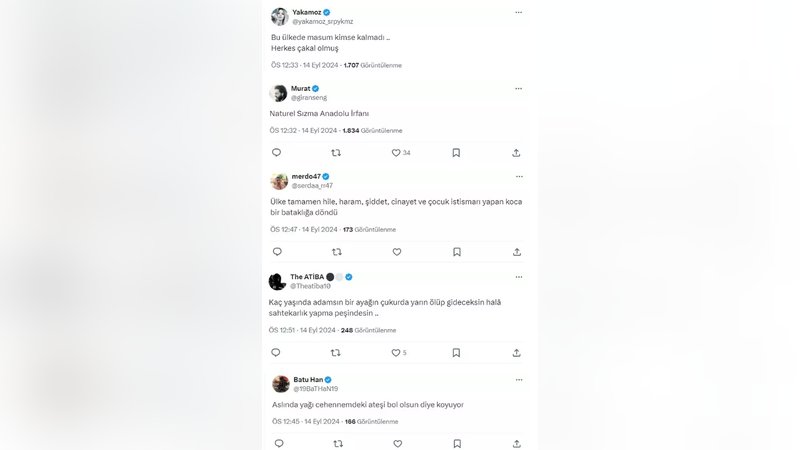The height and width of the screenshot is (450, 800).
Task: Expand more options on Batu Han's tweet
Action: [518, 380]
